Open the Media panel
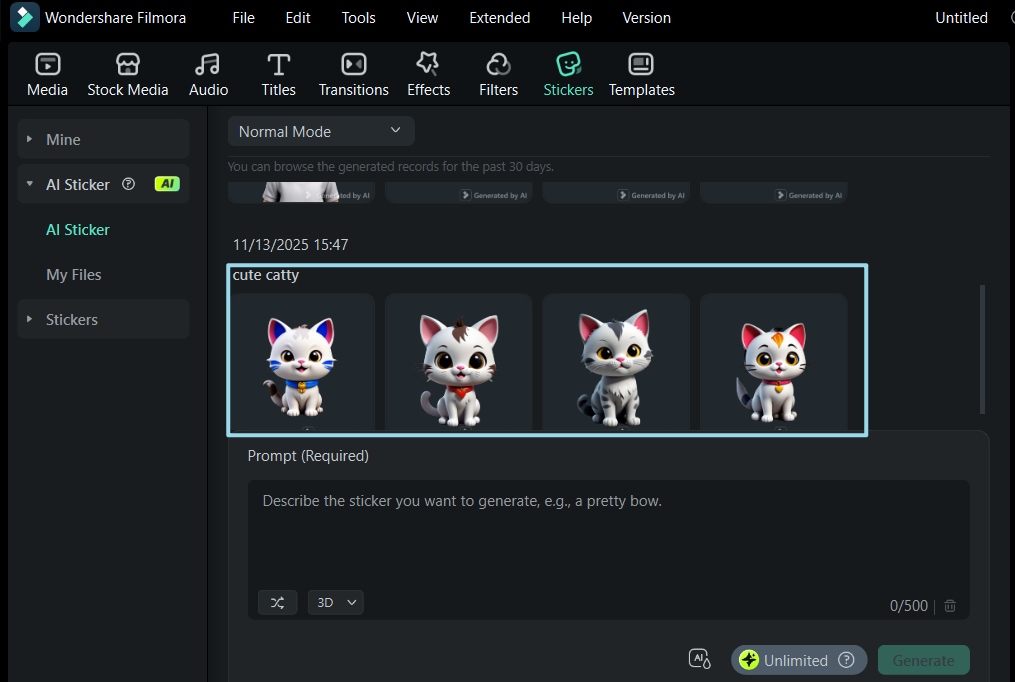 [46, 73]
